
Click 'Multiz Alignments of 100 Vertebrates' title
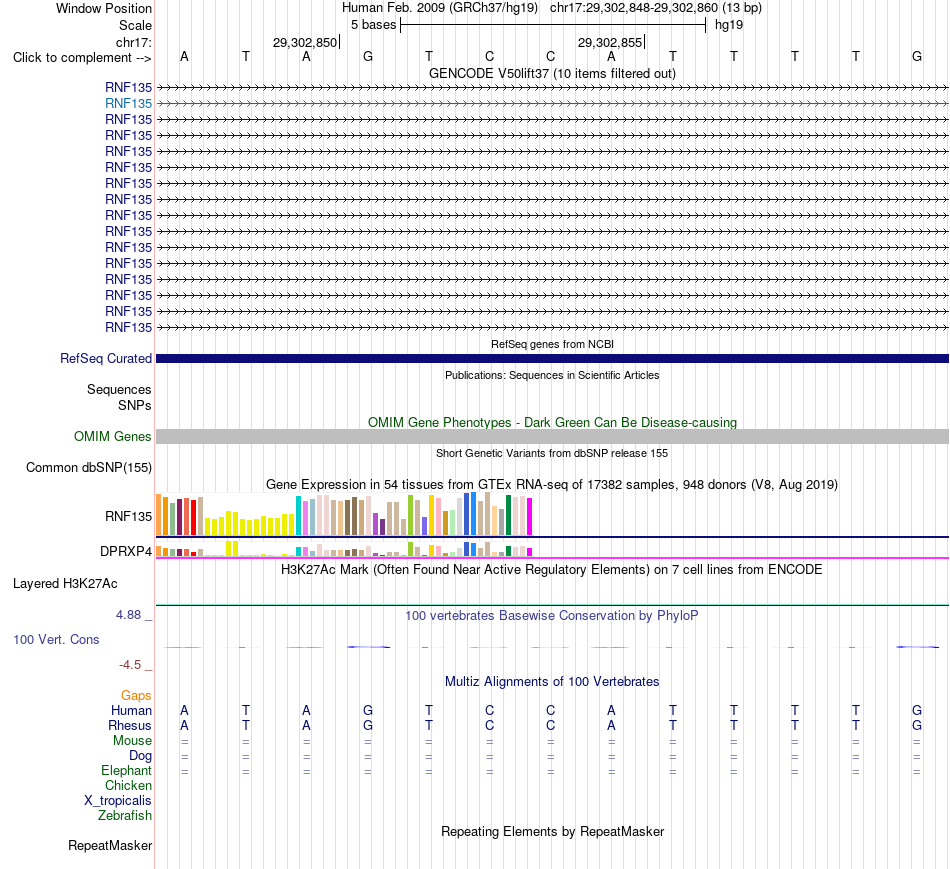[552, 682]
